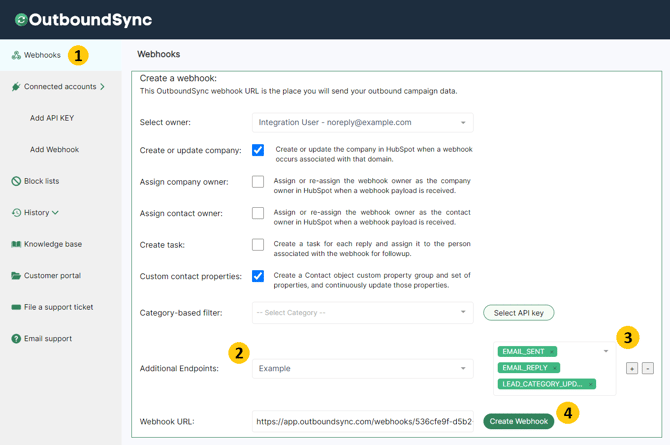The width and height of the screenshot is (670, 445).
Task: Click the 'Additional Endpoints:' label
Action: pyautogui.click(x=179, y=368)
